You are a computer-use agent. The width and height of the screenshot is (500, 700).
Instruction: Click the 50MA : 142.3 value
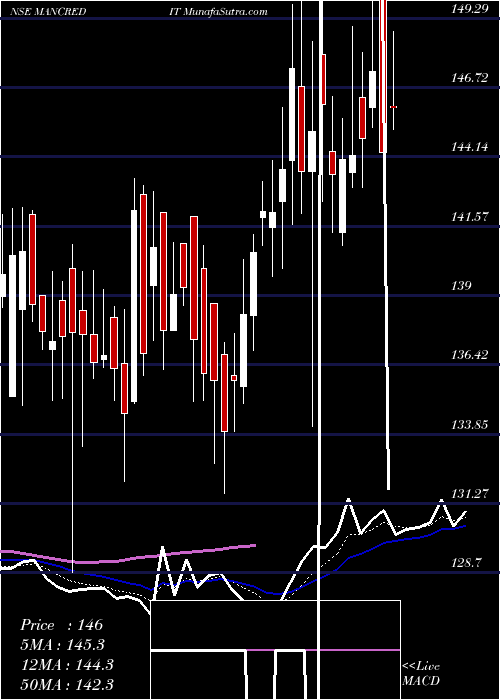[67, 684]
